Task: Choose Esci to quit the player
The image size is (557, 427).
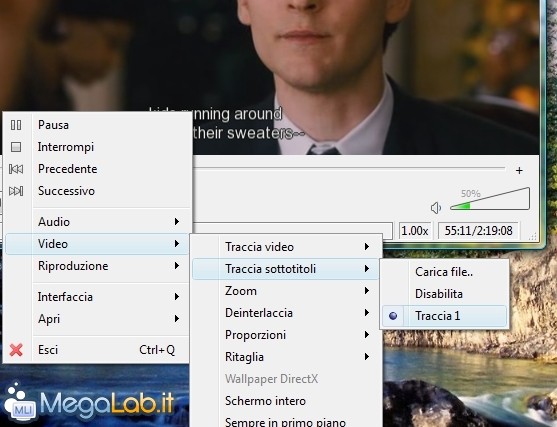Action: 97,350
